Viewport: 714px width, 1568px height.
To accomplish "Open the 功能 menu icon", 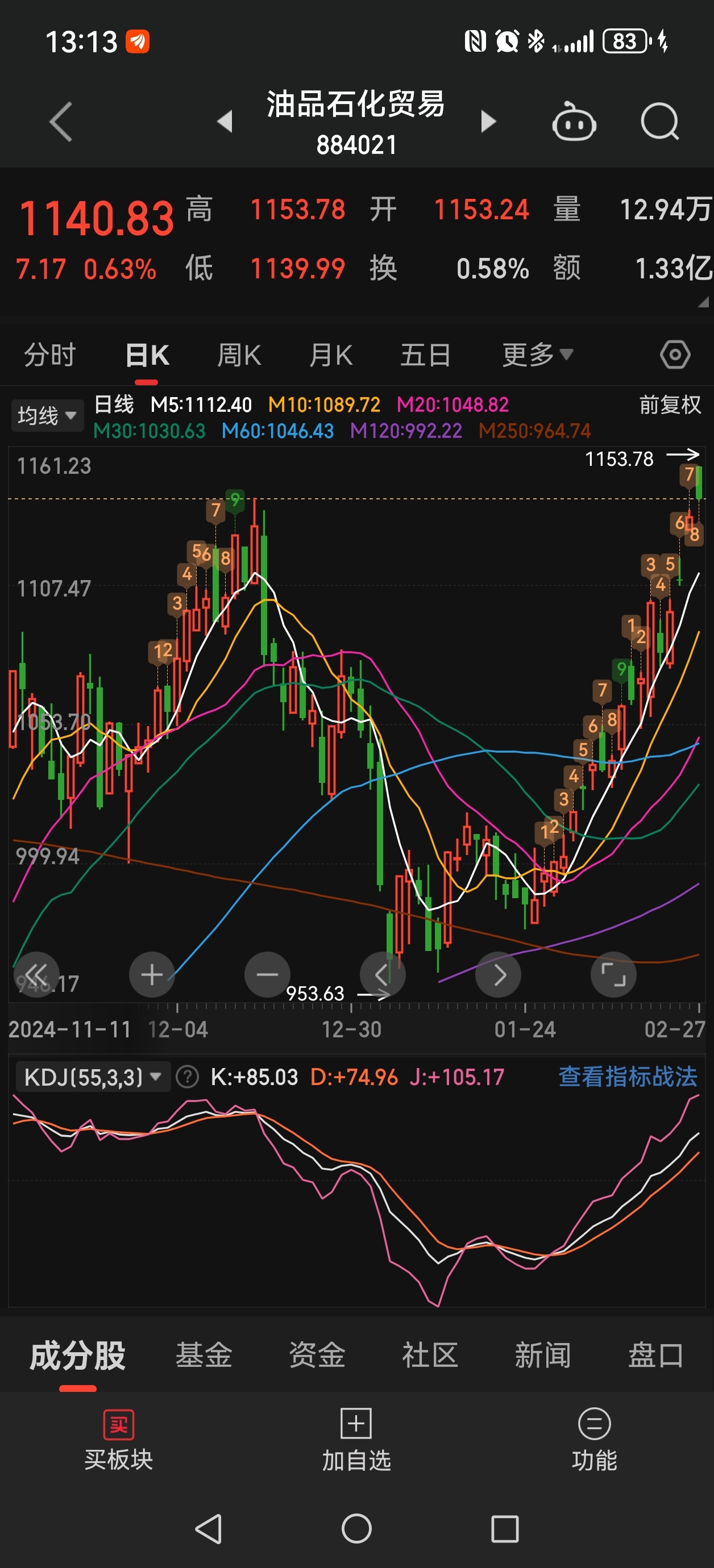I will [594, 1424].
